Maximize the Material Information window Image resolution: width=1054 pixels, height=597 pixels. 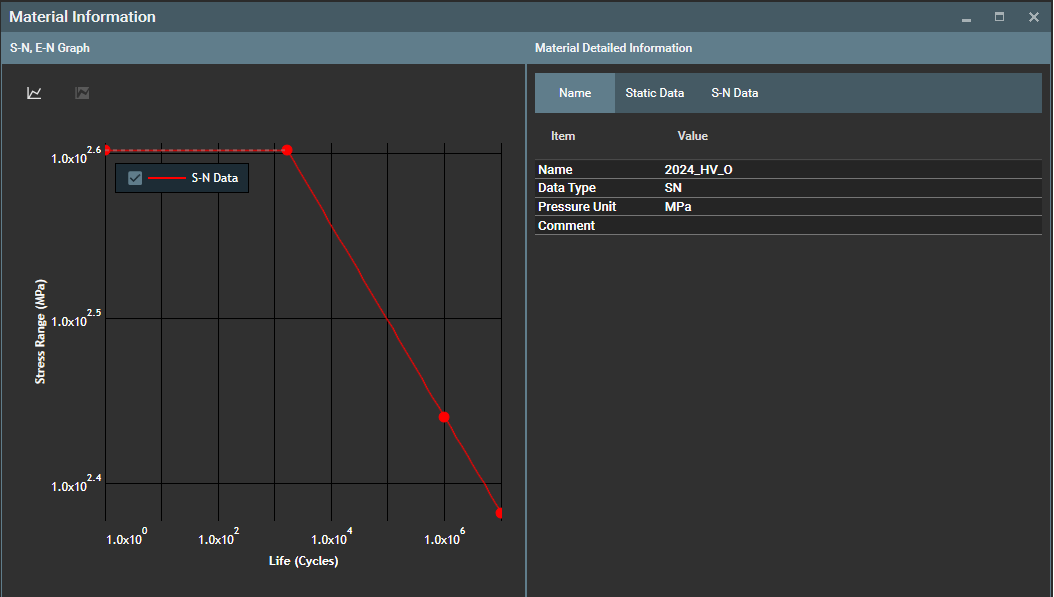[999, 17]
